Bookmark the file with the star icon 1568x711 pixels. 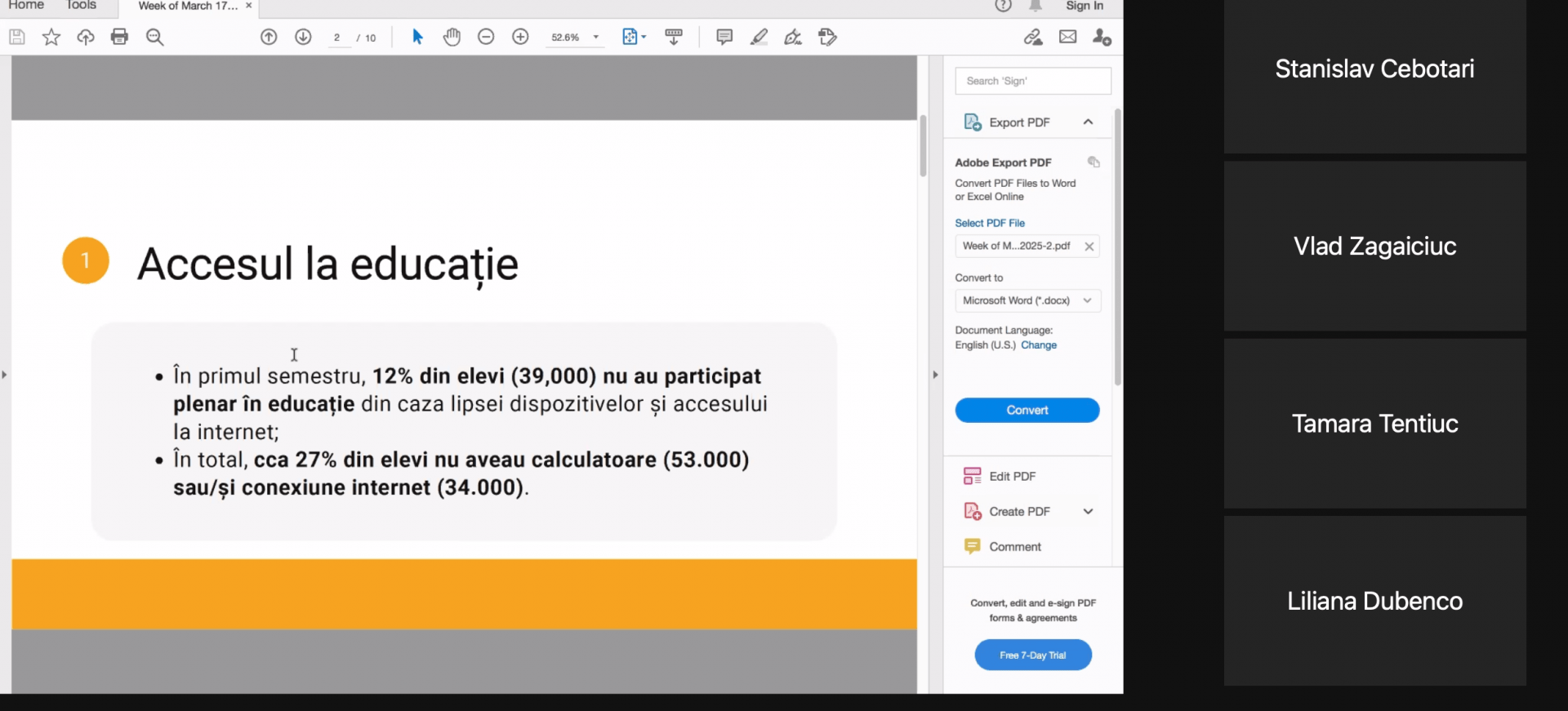pyautogui.click(x=51, y=37)
